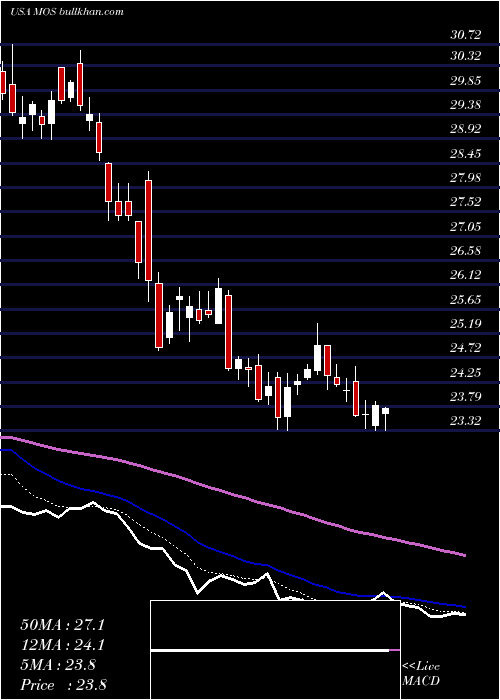Click the 30.32 price label
Viewport: 500px width, 700px height.
[x=466, y=56]
